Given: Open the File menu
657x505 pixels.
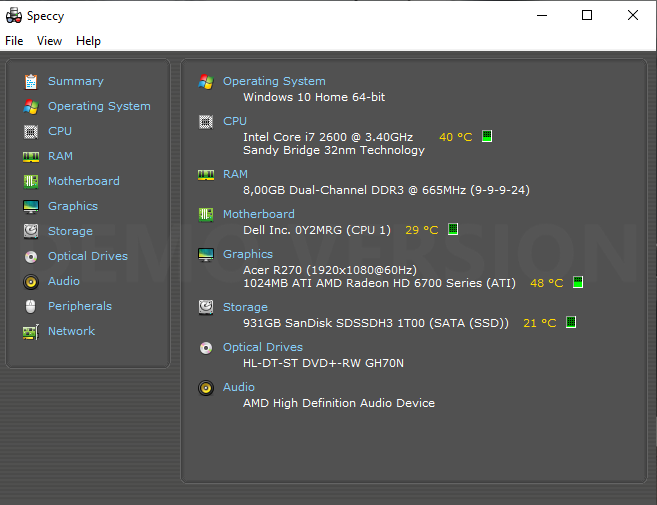Looking at the screenshot, I should click(14, 41).
